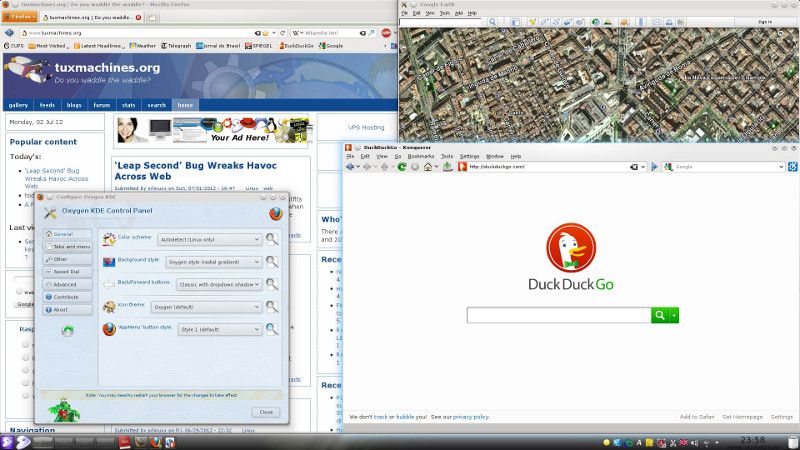Open the Background style dropdown
The width and height of the screenshot is (800, 450).
(x=214, y=262)
